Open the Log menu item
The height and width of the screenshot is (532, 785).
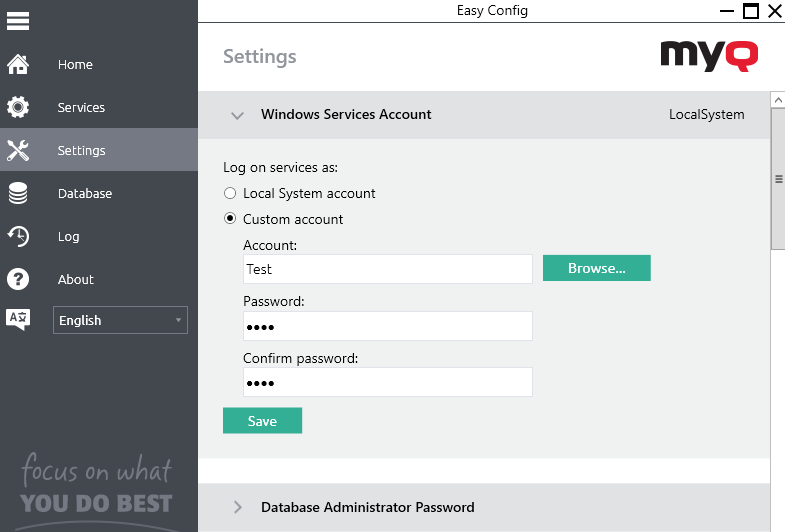coord(68,237)
